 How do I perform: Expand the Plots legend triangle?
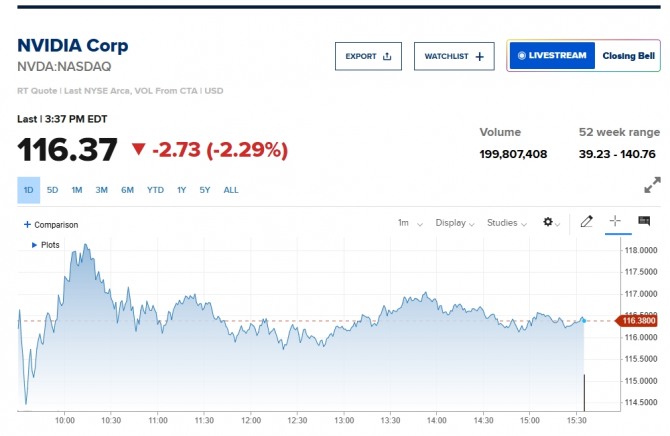coord(35,244)
